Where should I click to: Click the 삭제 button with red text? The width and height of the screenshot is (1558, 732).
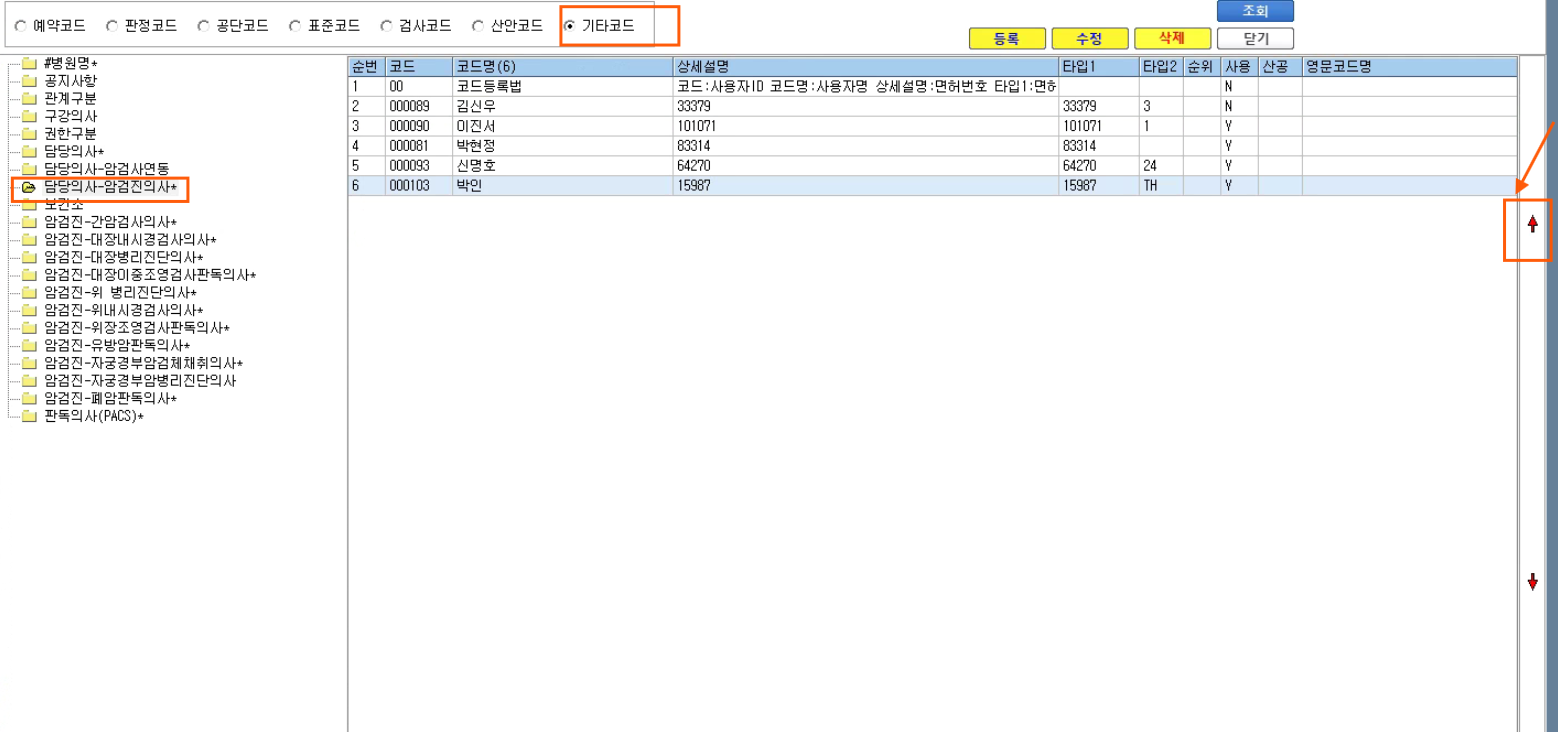coord(1172,39)
